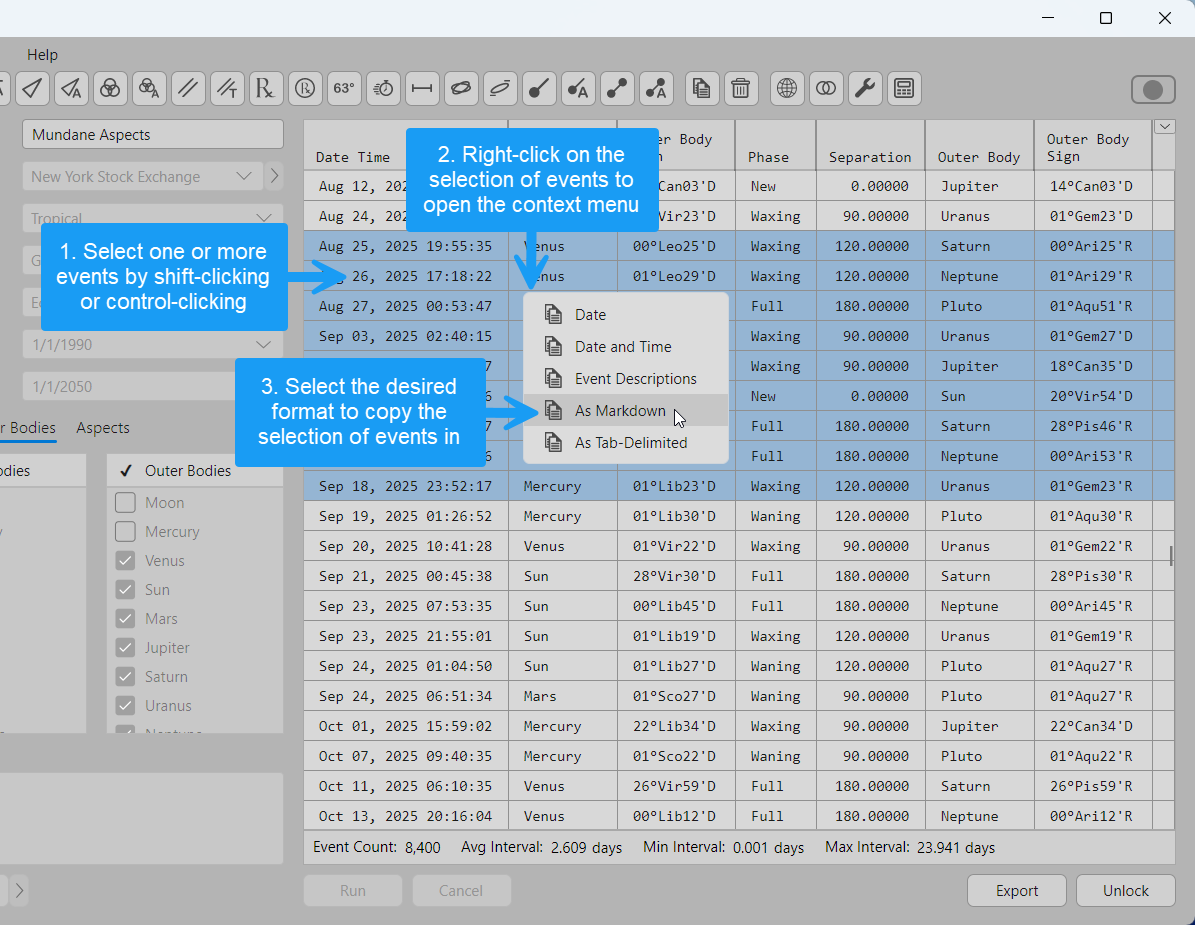Select the single node line tool
This screenshot has width=1195, height=925.
coord(540,88)
